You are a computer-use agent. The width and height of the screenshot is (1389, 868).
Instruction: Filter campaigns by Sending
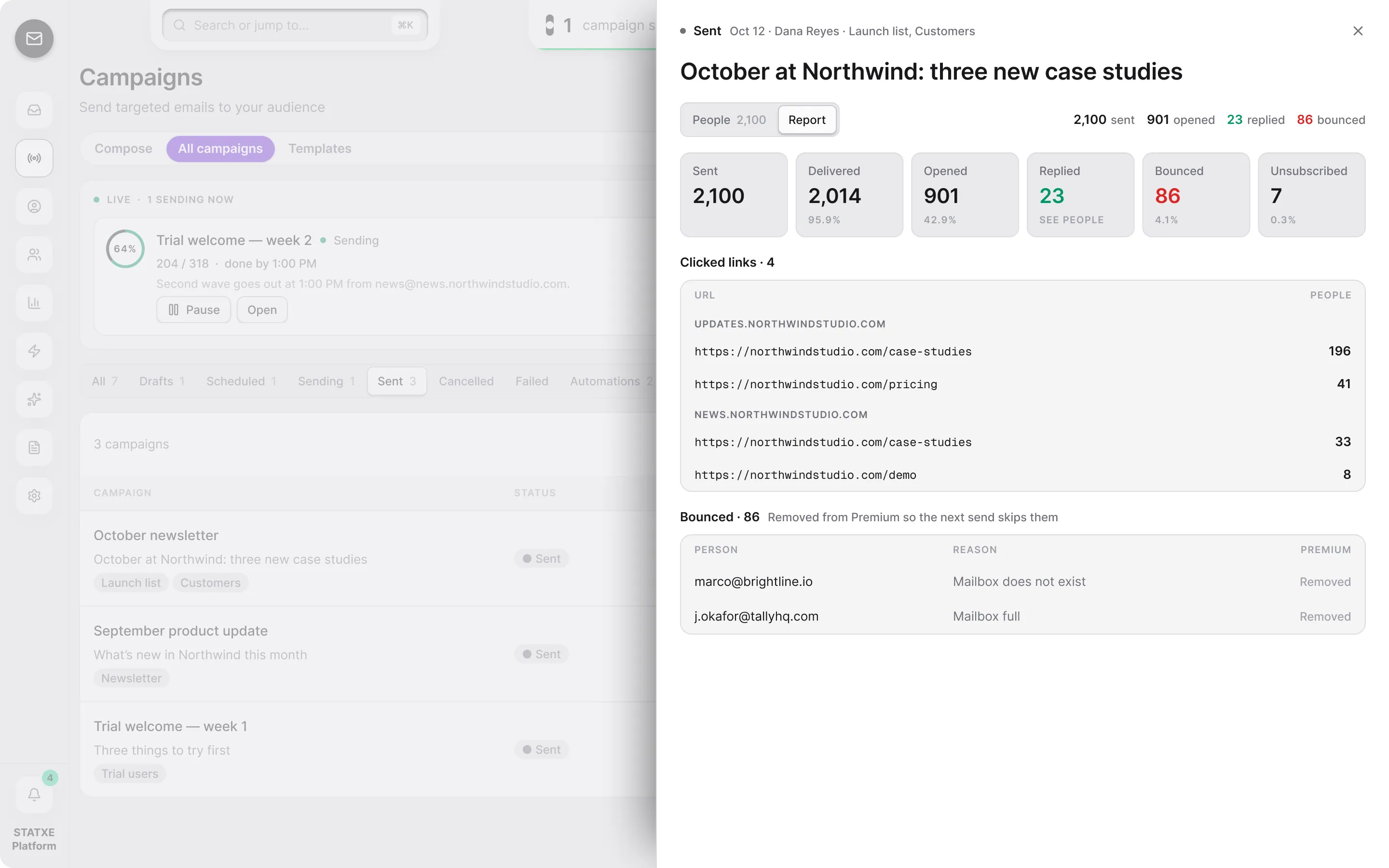coord(326,381)
